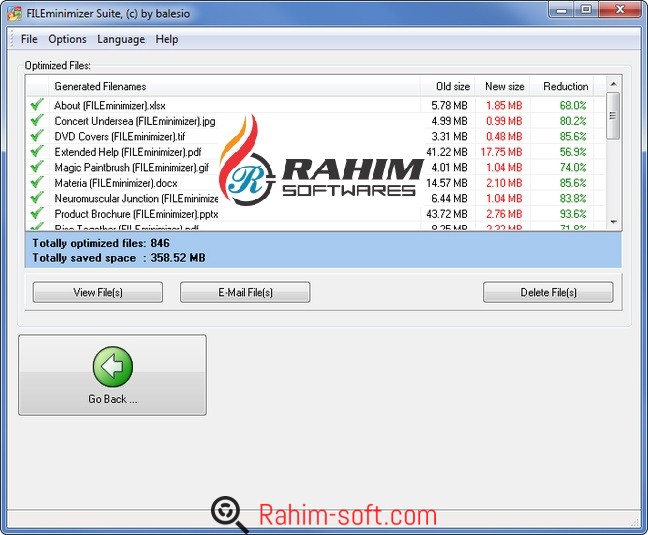Close the FILEminimizer Suite window
The width and height of the screenshot is (648, 535).
(x=619, y=10)
